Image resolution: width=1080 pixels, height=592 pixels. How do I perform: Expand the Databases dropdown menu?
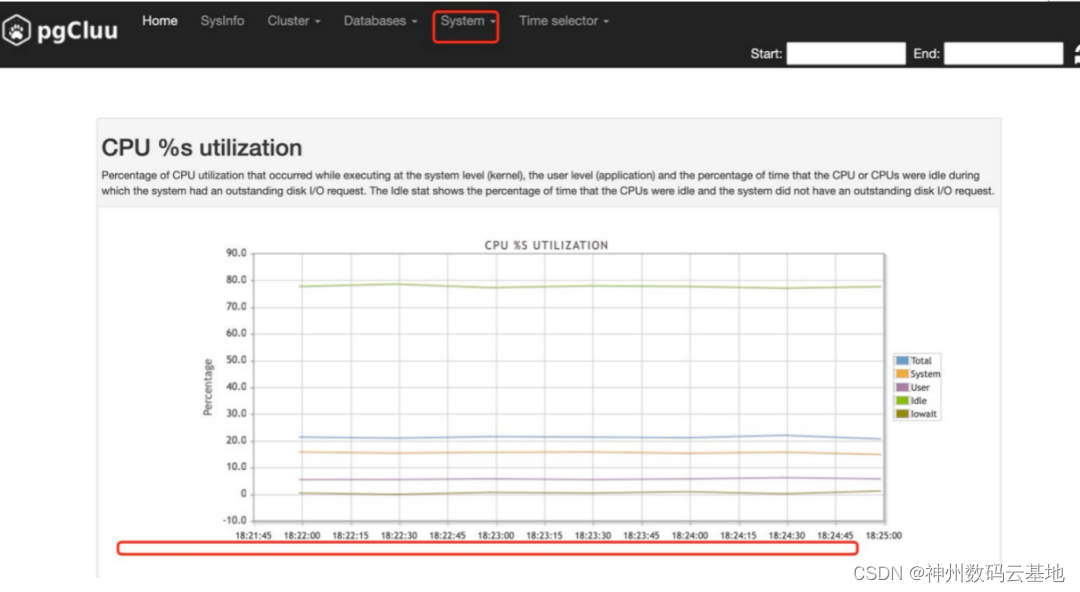[381, 21]
